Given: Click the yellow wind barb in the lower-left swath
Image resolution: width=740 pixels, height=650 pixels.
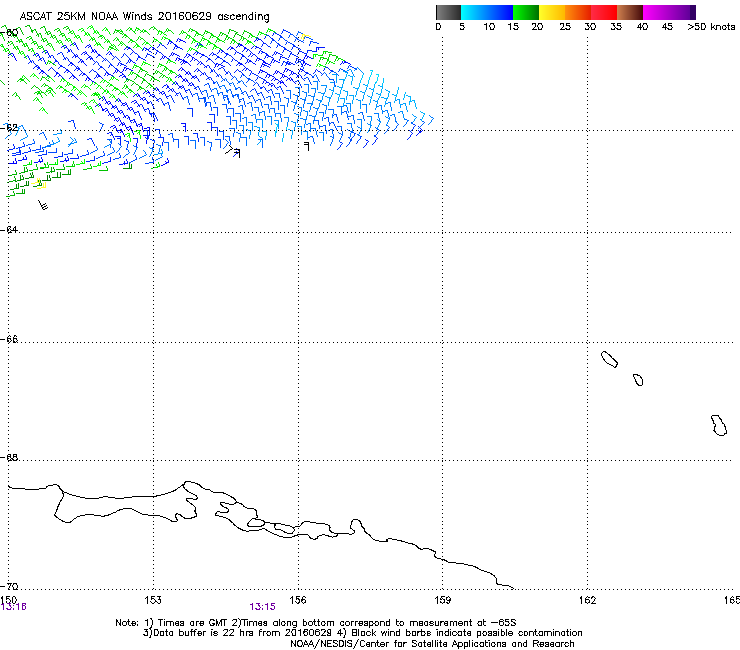Looking at the screenshot, I should pyautogui.click(x=40, y=185).
